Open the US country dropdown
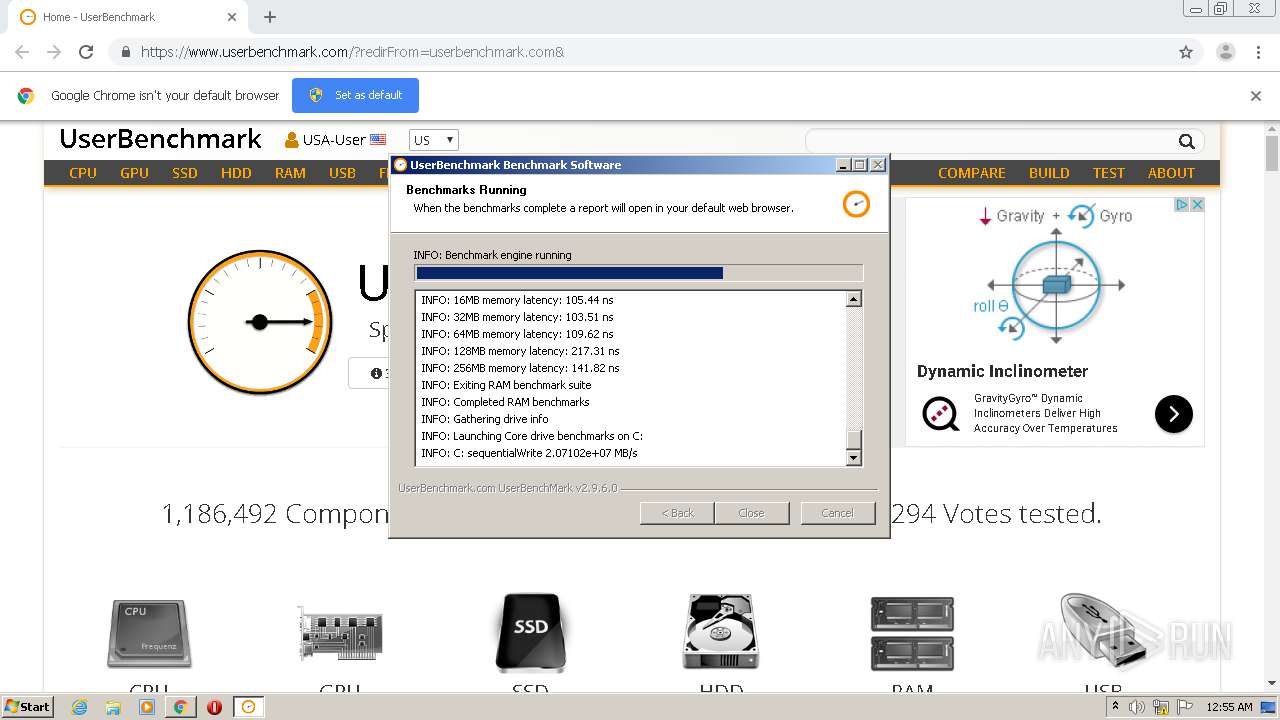The width and height of the screenshot is (1280, 720). (x=434, y=140)
